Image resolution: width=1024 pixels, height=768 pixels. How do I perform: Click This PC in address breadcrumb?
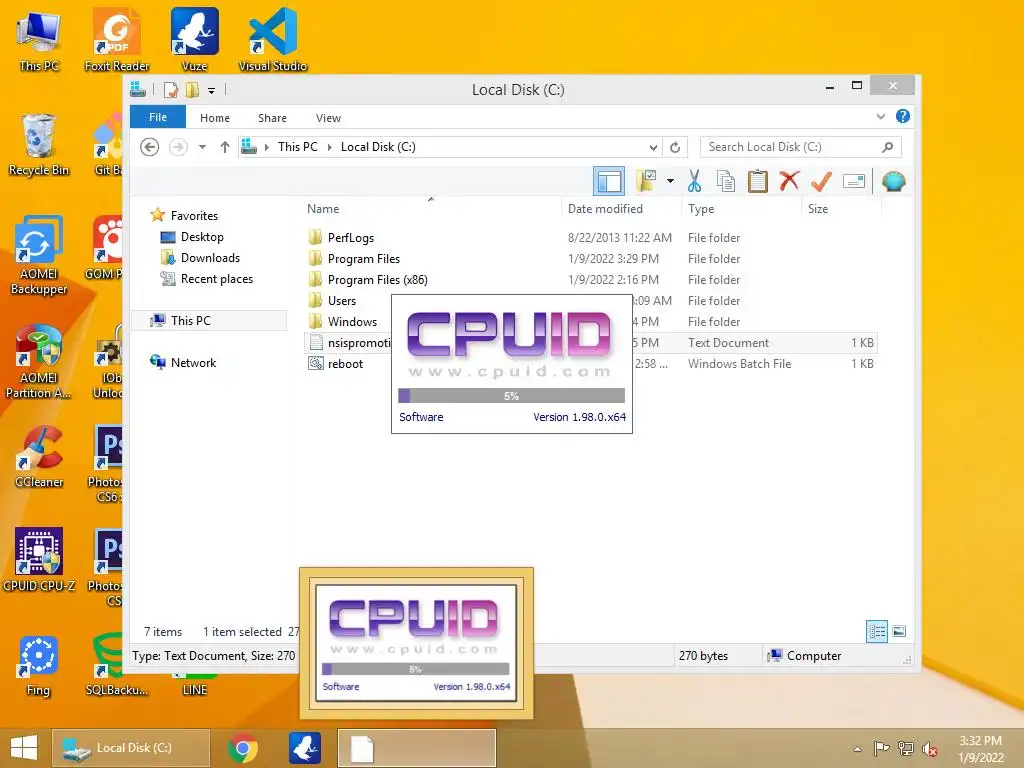298,147
